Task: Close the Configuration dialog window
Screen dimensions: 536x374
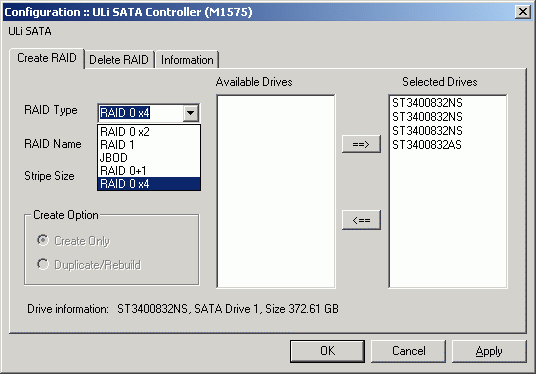Action: point(523,12)
